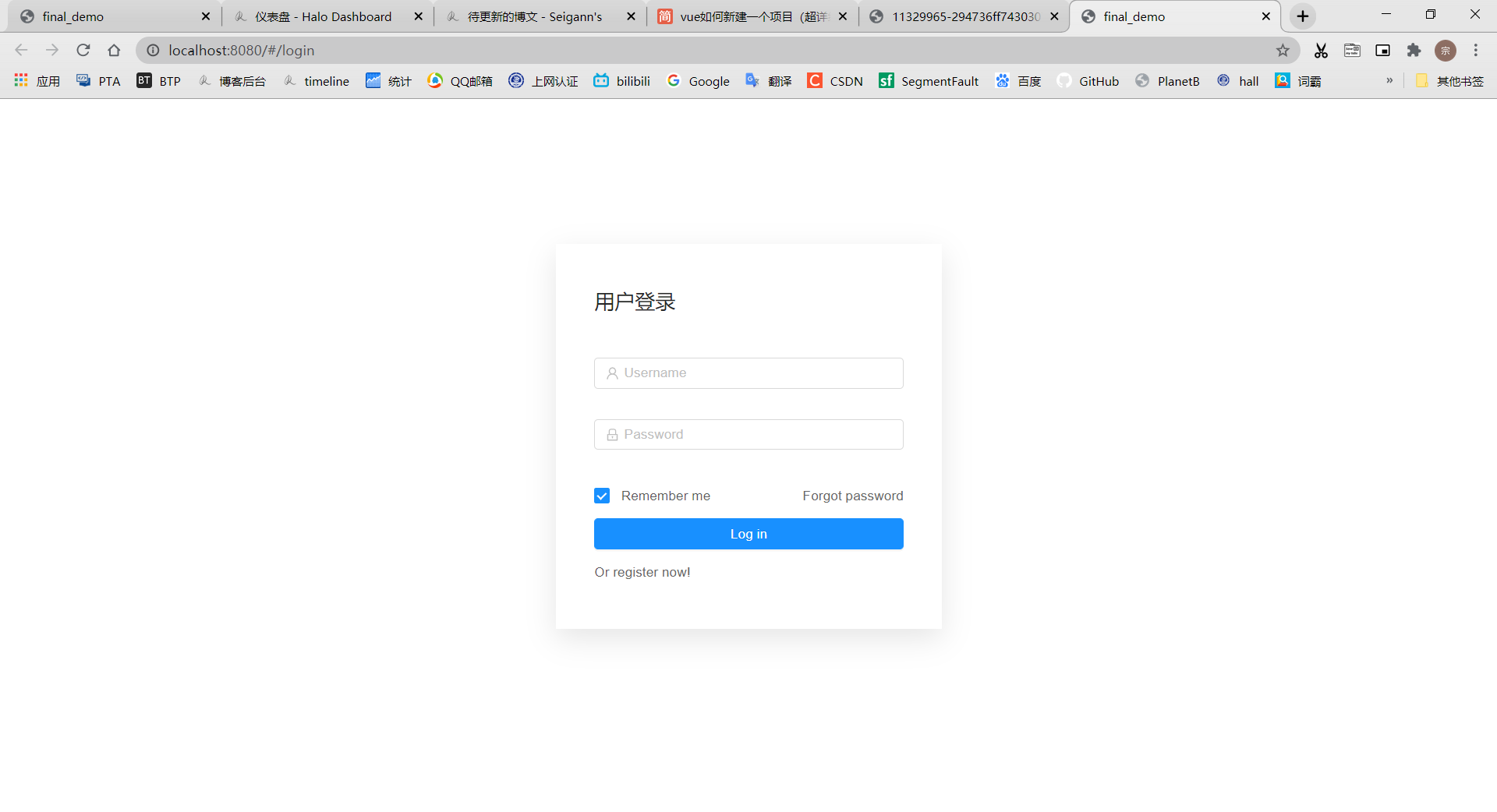This screenshot has width=1497, height=812.
Task: Close the 11329965-294736ff tab
Action: click(1054, 16)
